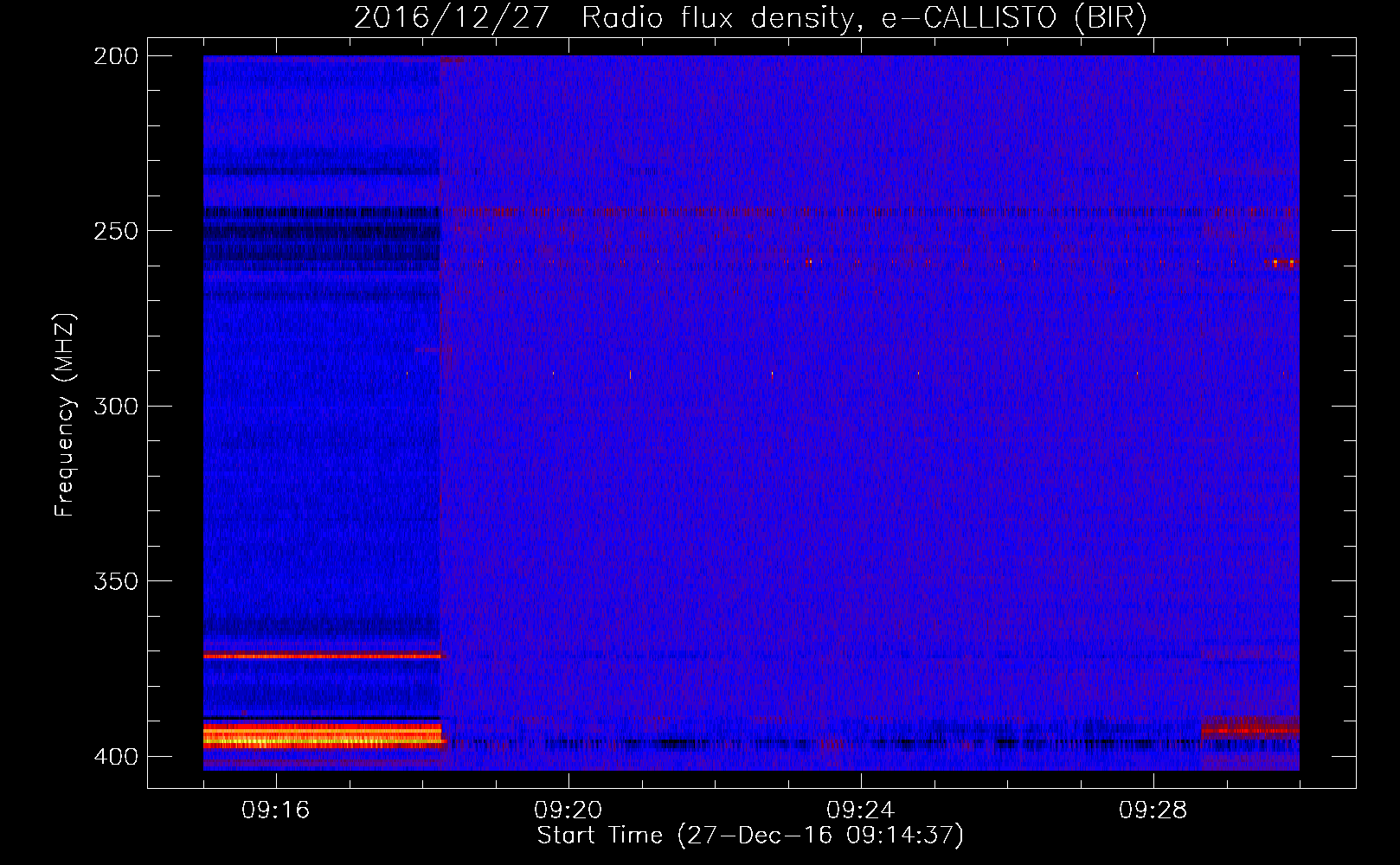
Task: Click the 09:16 time tick label
Action: [276, 811]
